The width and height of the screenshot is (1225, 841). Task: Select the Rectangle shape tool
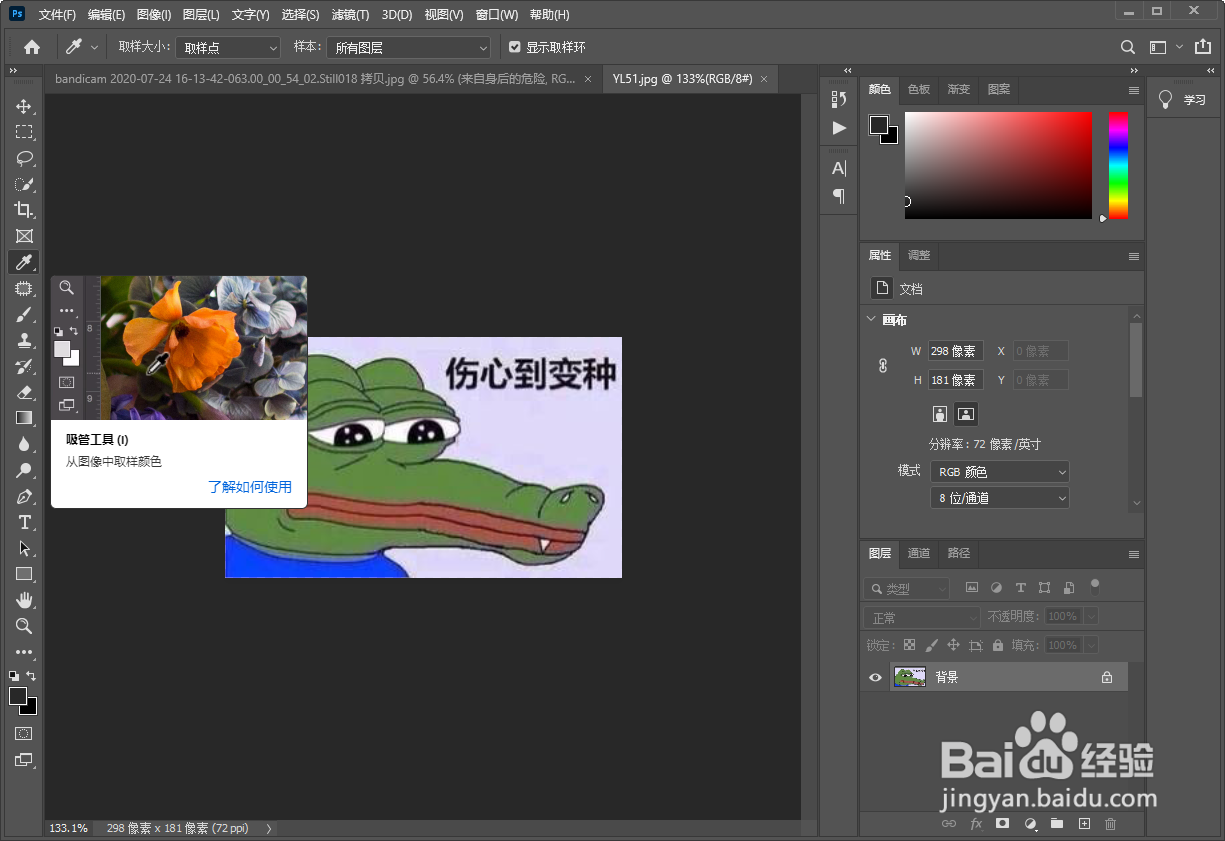click(24, 574)
